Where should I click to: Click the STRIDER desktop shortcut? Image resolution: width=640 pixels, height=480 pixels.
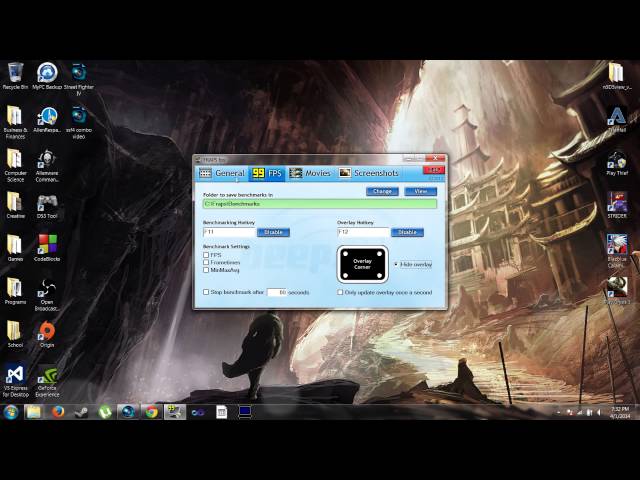coord(617,205)
